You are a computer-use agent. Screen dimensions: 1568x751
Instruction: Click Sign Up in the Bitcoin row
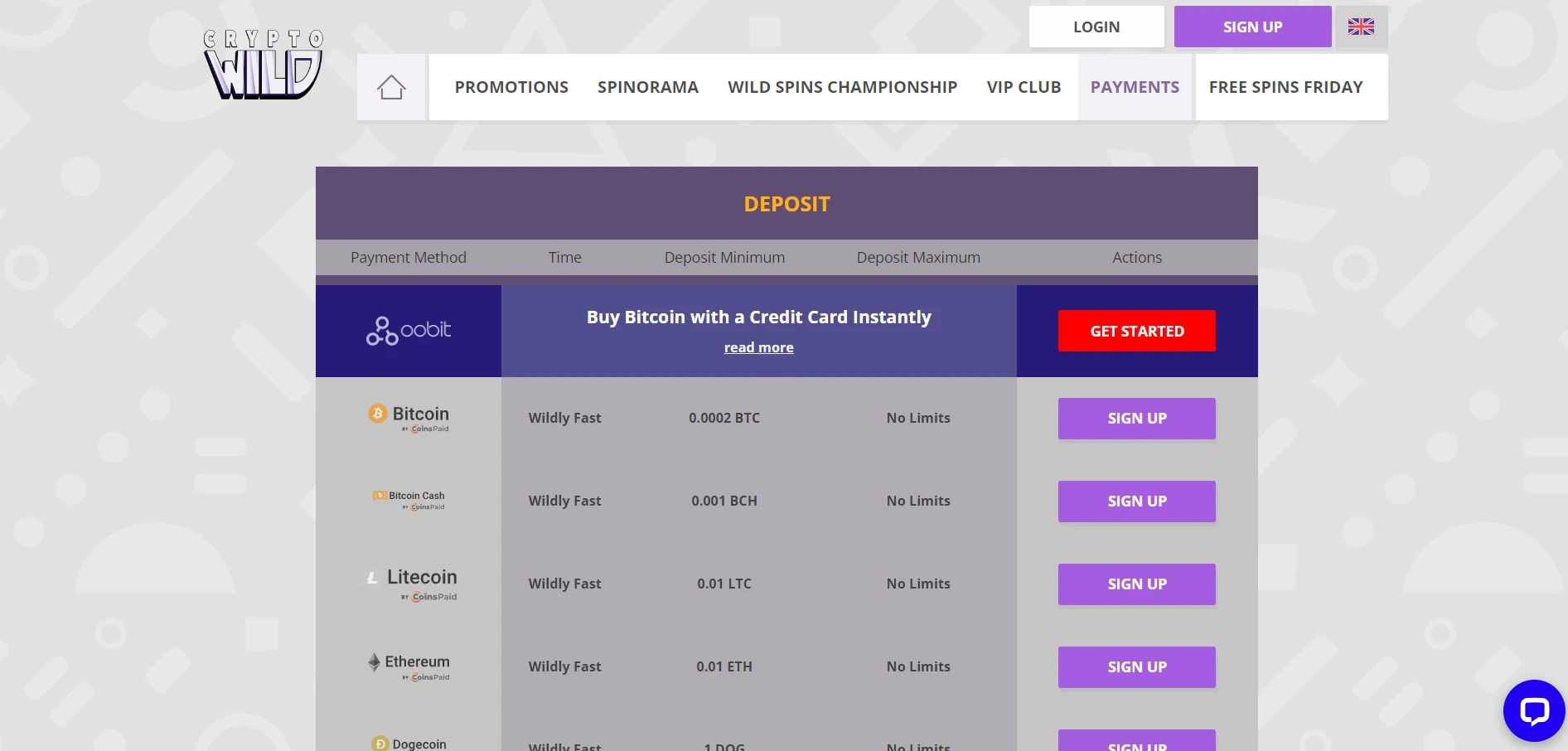(1137, 419)
